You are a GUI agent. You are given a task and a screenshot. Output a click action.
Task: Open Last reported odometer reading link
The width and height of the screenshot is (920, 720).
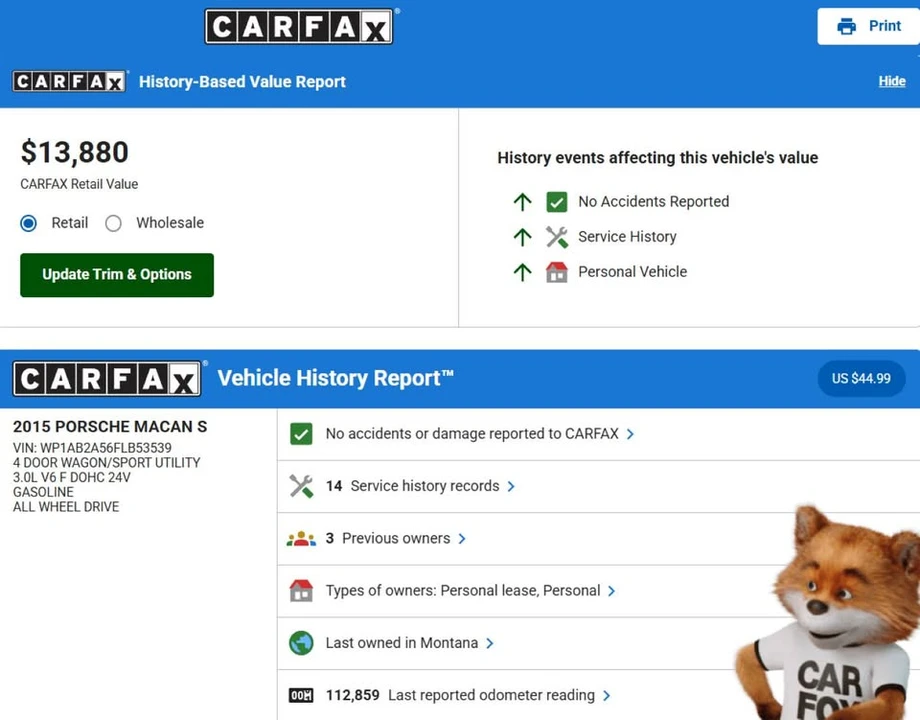click(x=460, y=695)
